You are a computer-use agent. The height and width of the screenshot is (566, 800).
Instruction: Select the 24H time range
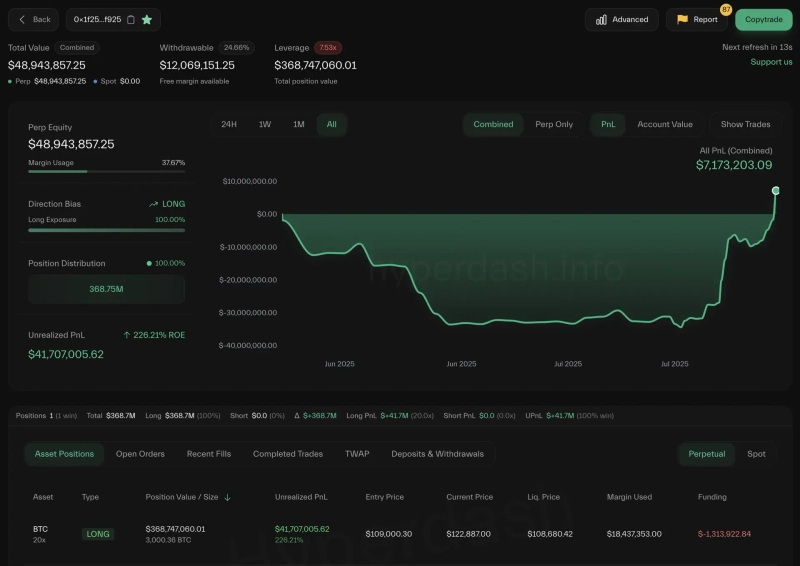[229, 124]
